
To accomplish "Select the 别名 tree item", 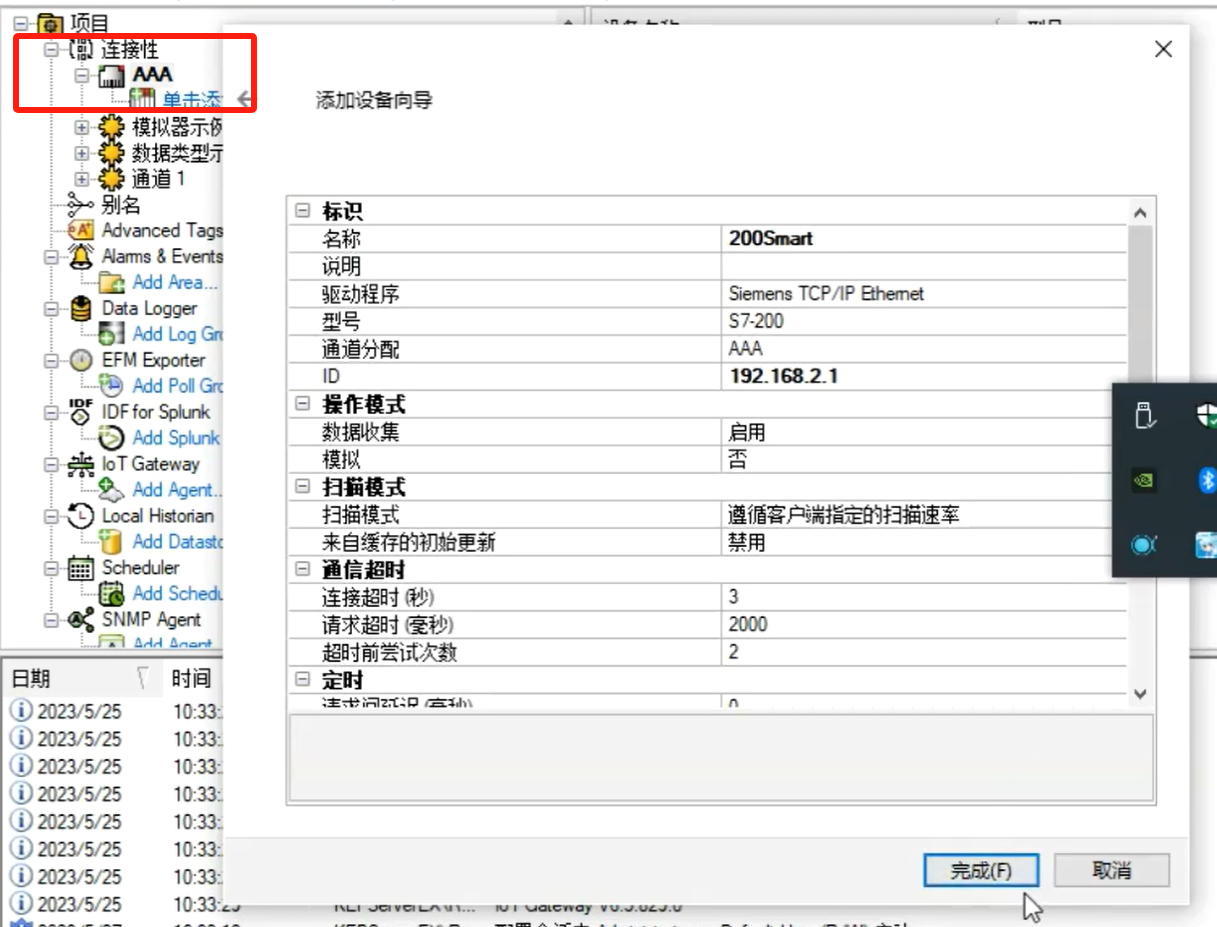I will (x=120, y=205).
